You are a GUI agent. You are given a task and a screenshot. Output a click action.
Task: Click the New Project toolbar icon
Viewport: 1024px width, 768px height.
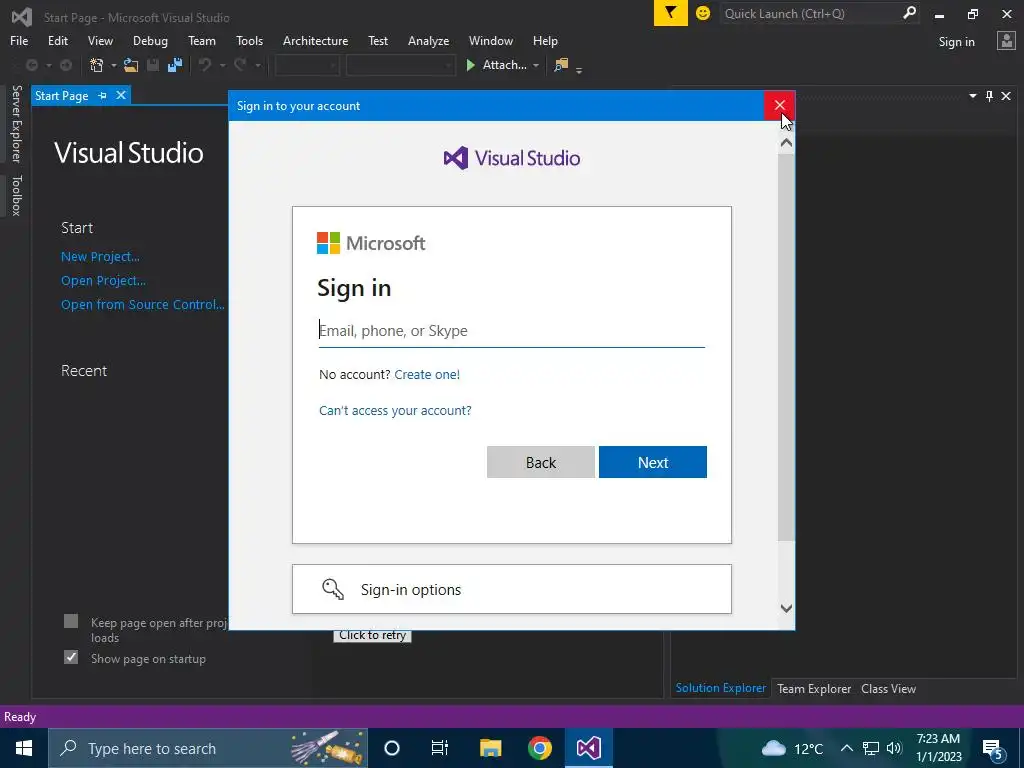click(97, 65)
